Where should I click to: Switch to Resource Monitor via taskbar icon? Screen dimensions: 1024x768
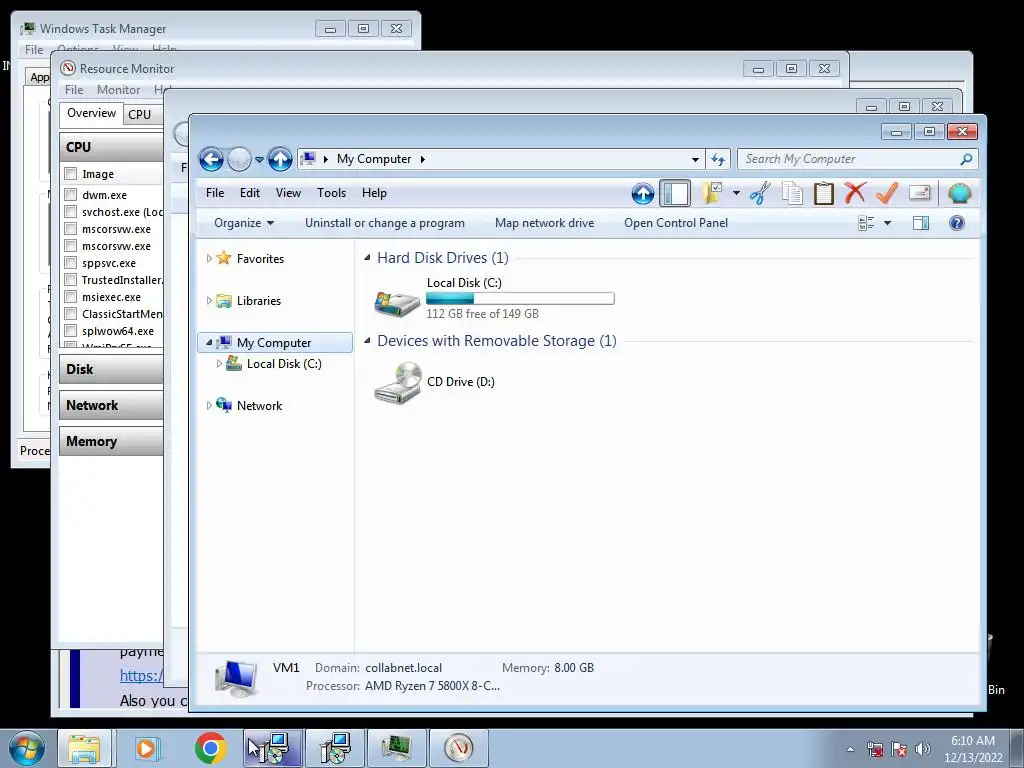[458, 748]
